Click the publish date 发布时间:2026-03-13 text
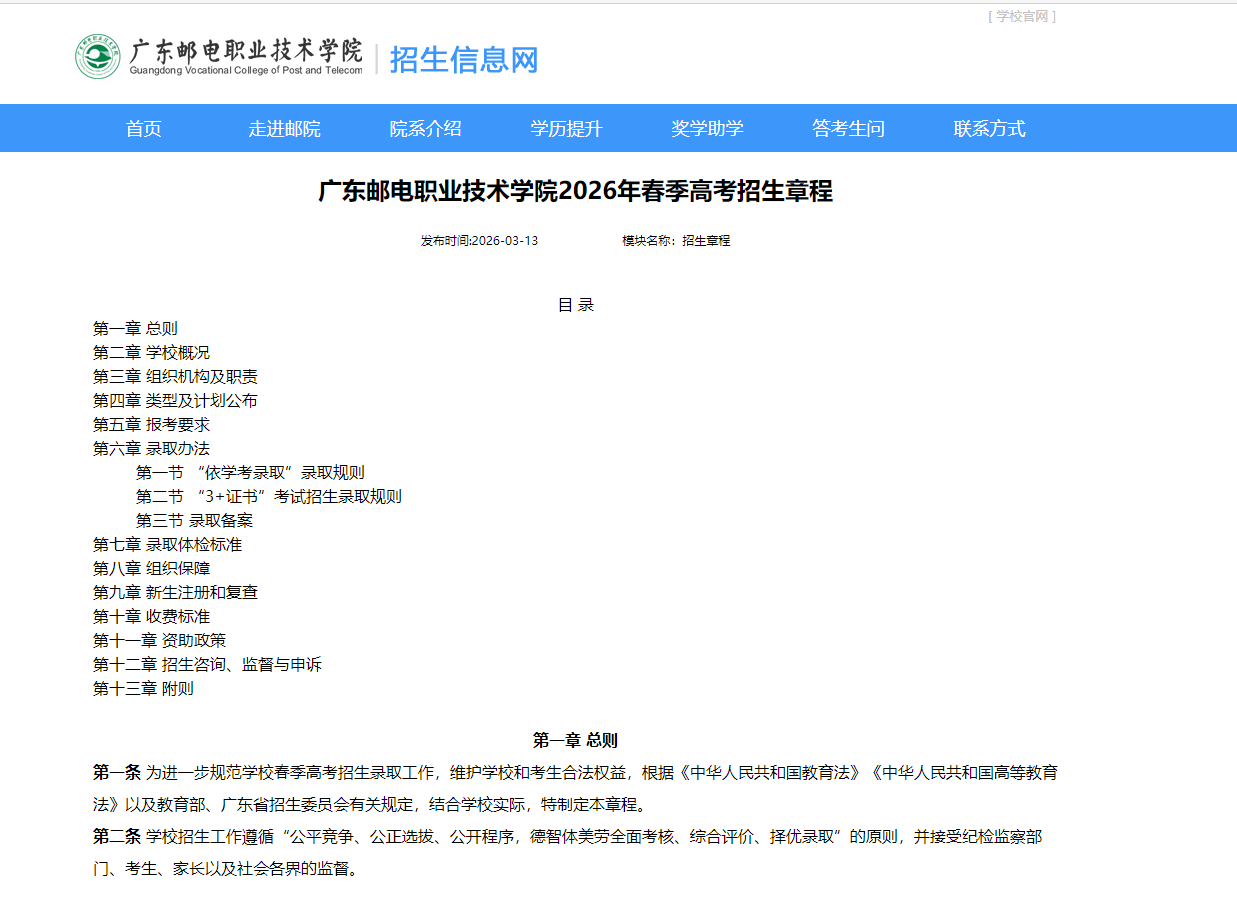1237x909 pixels. tap(481, 241)
